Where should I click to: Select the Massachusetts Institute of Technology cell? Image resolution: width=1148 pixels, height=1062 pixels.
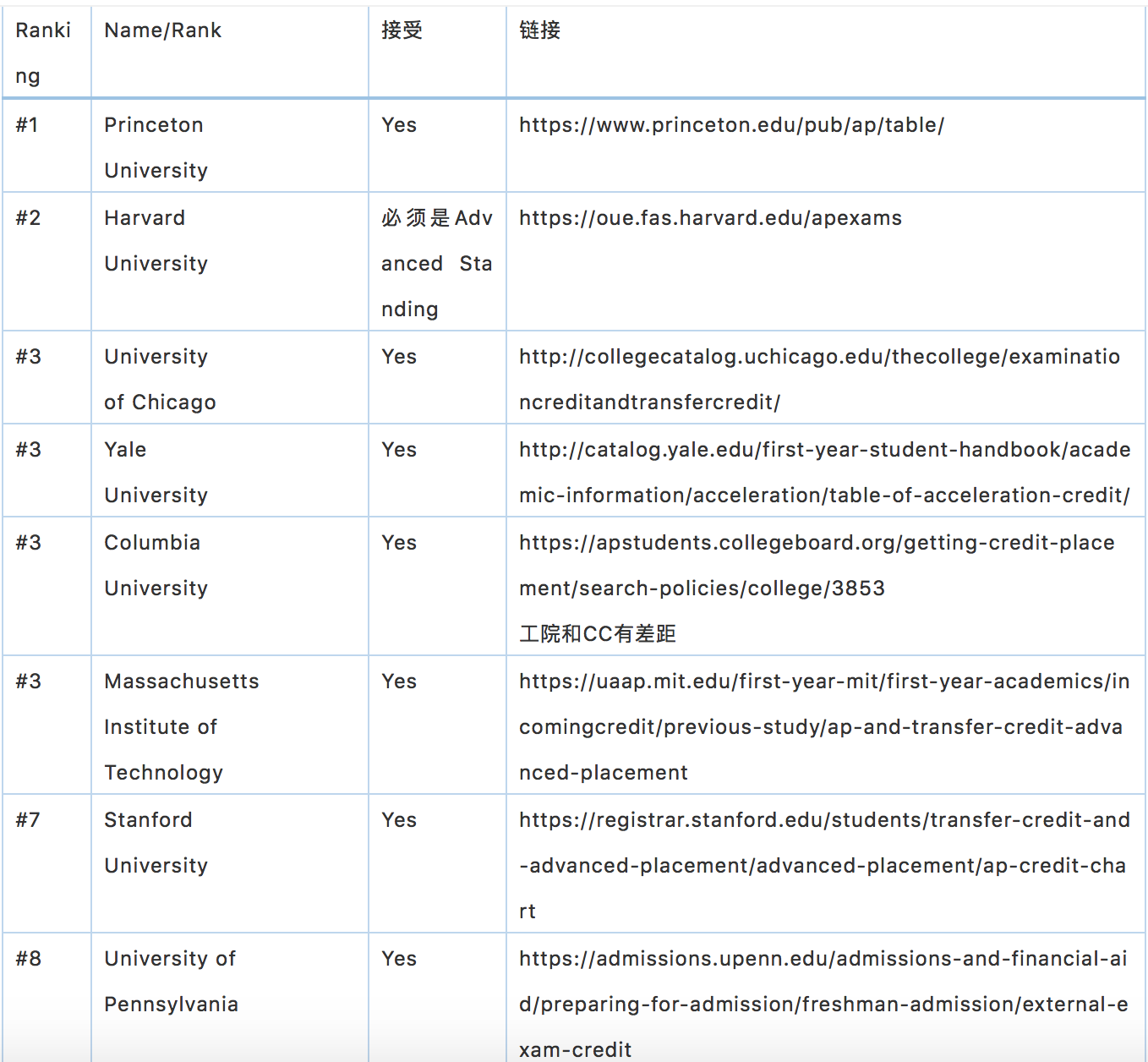[181, 726]
